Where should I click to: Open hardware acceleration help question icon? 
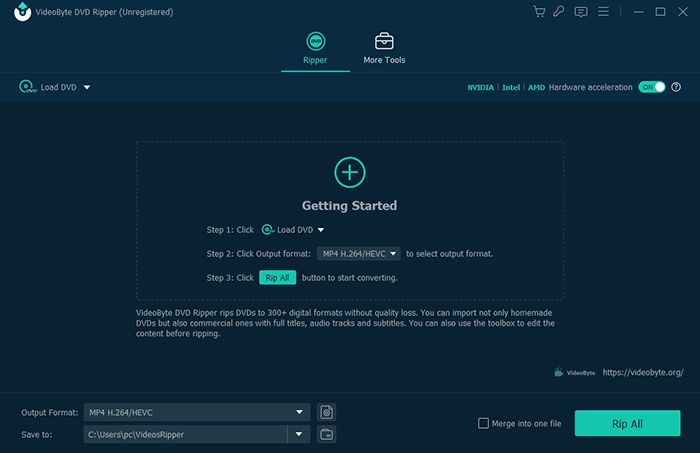pos(676,87)
